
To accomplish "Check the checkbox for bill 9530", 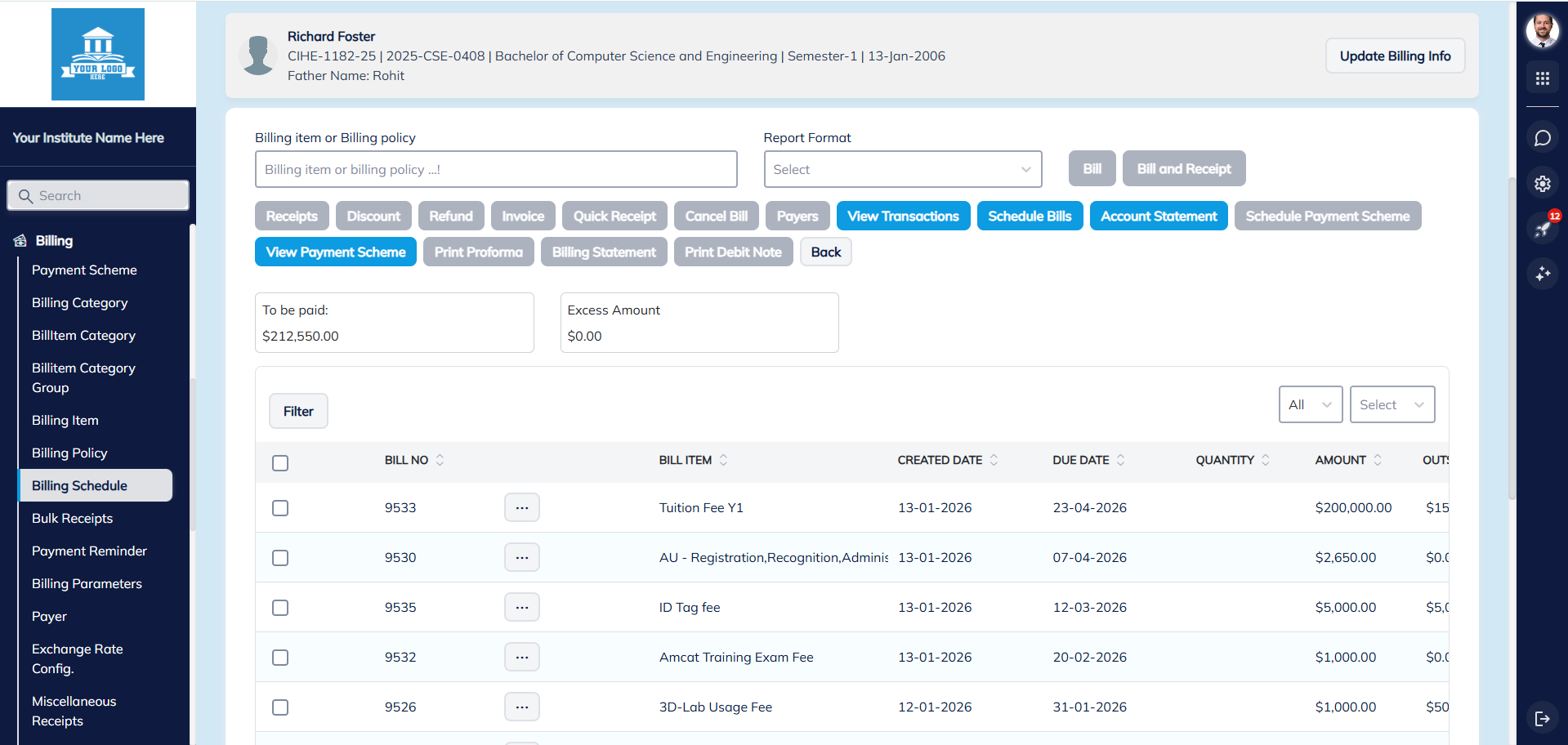I will click(x=280, y=557).
